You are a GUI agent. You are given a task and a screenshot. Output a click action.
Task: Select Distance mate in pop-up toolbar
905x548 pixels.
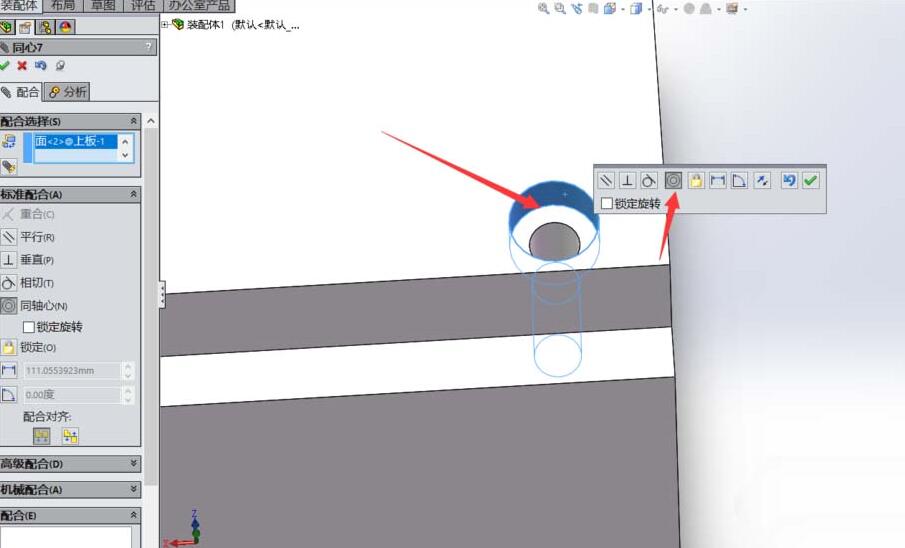[x=717, y=181]
